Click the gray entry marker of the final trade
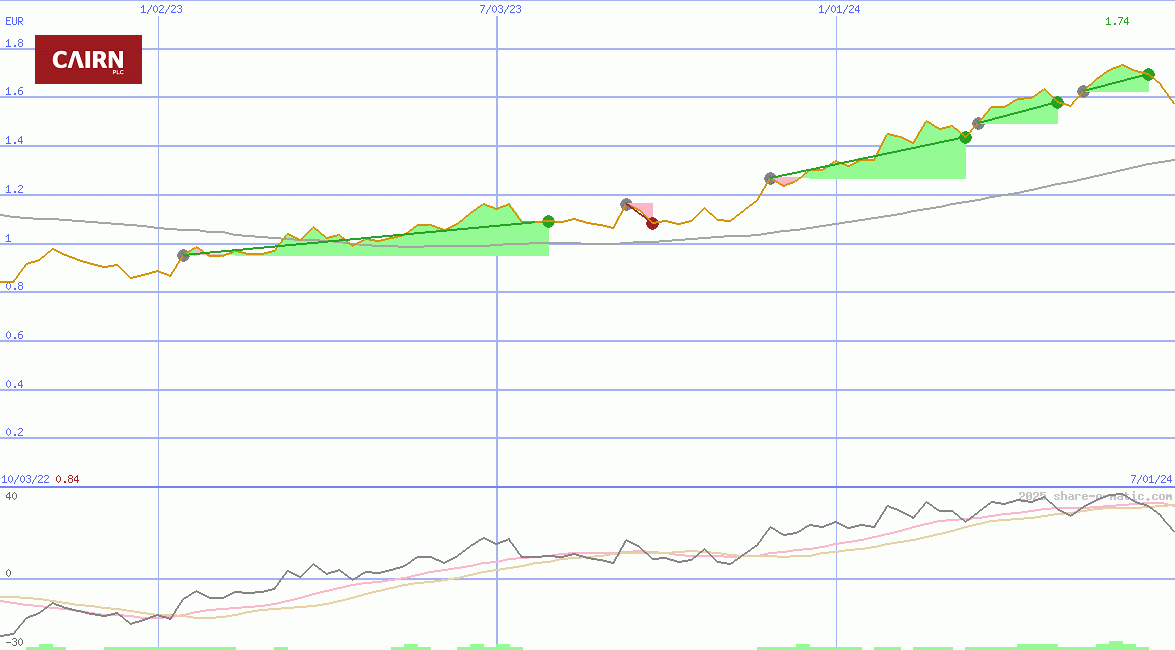Viewport: 1175px width, 650px height. tap(1083, 91)
